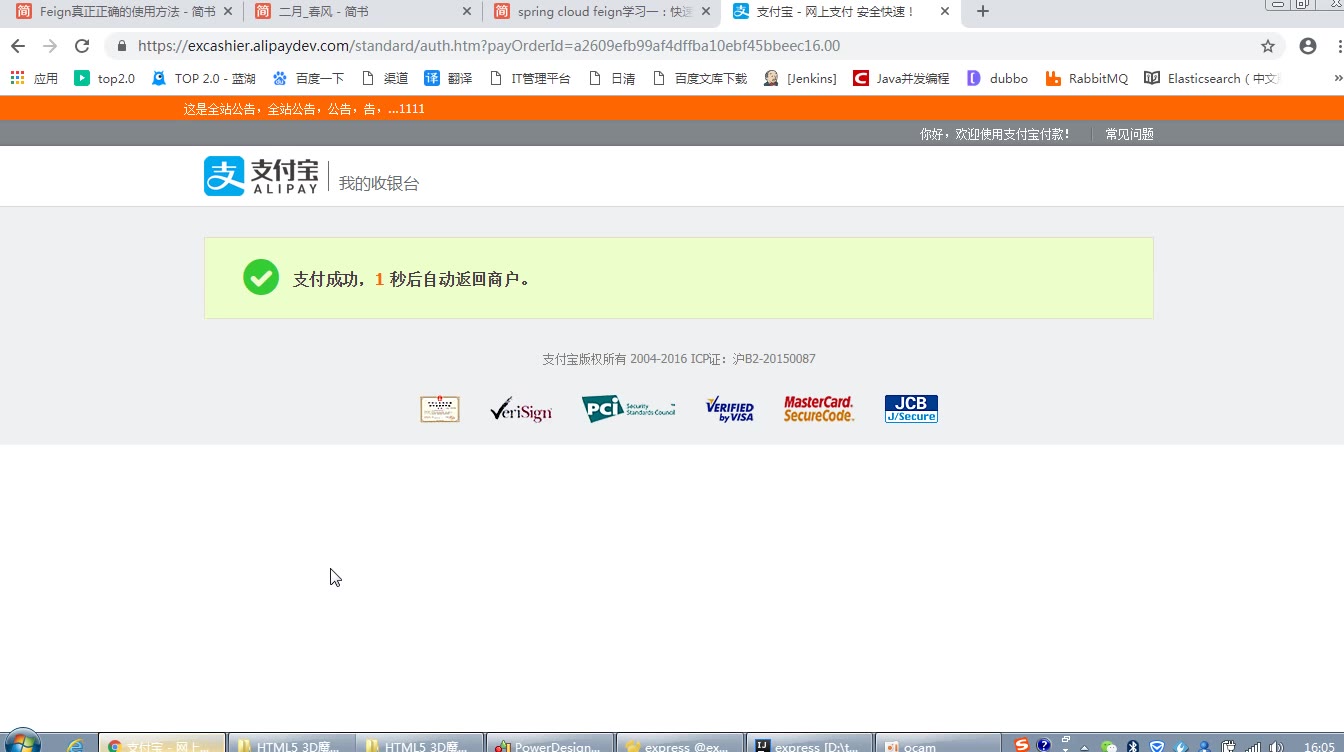This screenshot has width=1344, height=752.
Task: Open the IT管理平台 bookmark
Action: tap(529, 78)
